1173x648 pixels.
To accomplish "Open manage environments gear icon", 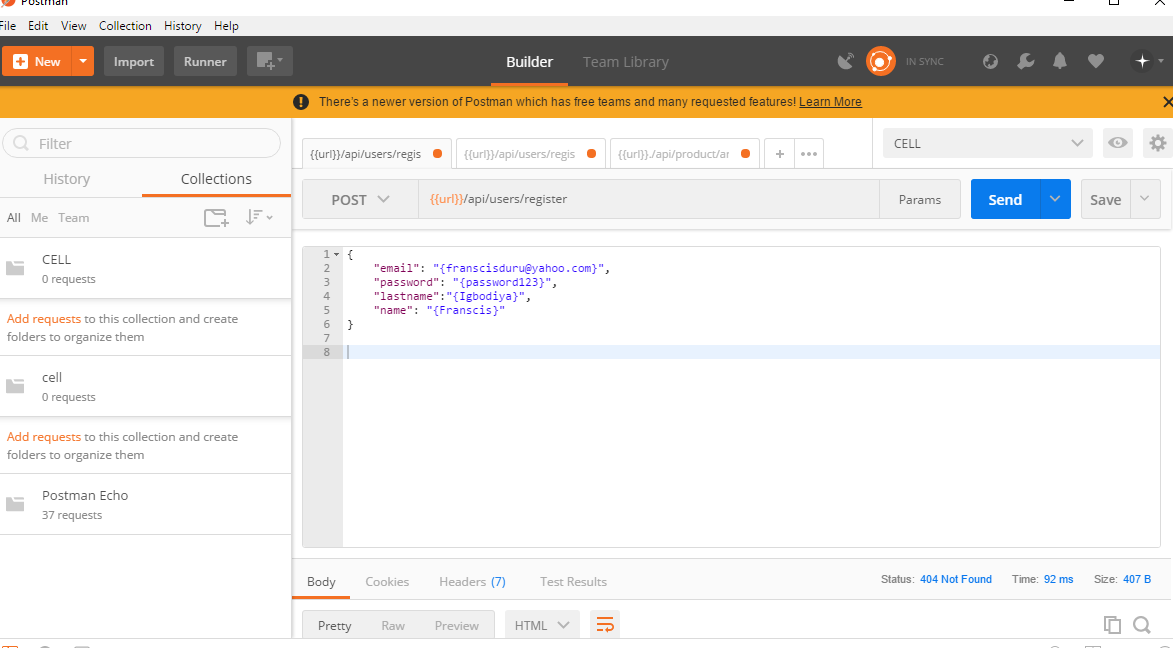I will click(1158, 143).
